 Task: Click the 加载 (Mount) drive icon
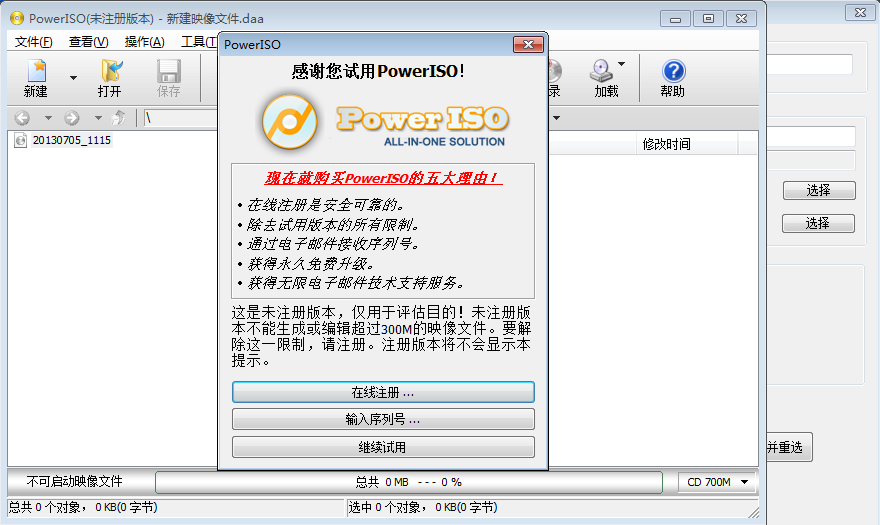[601, 72]
